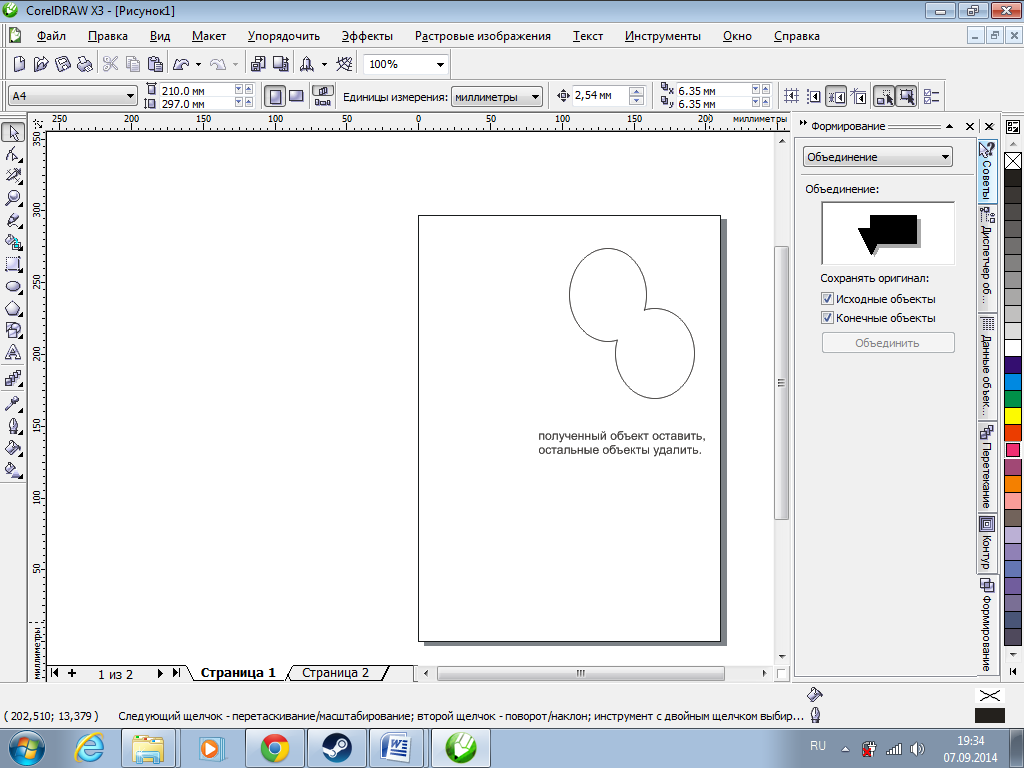Open the 'Эффекты' menu
The height and width of the screenshot is (768, 1024).
coord(367,36)
